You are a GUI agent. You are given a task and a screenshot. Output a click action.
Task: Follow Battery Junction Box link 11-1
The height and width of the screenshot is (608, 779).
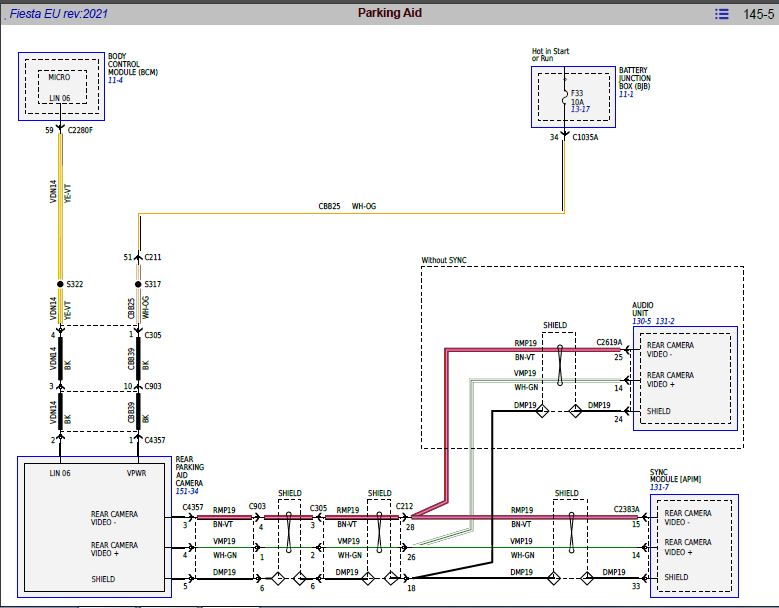(626, 94)
